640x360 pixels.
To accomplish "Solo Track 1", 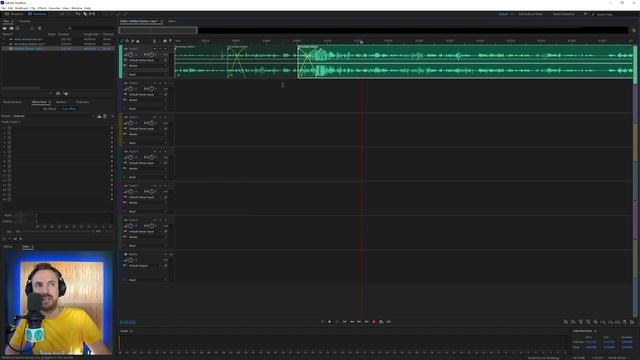I will (160, 49).
